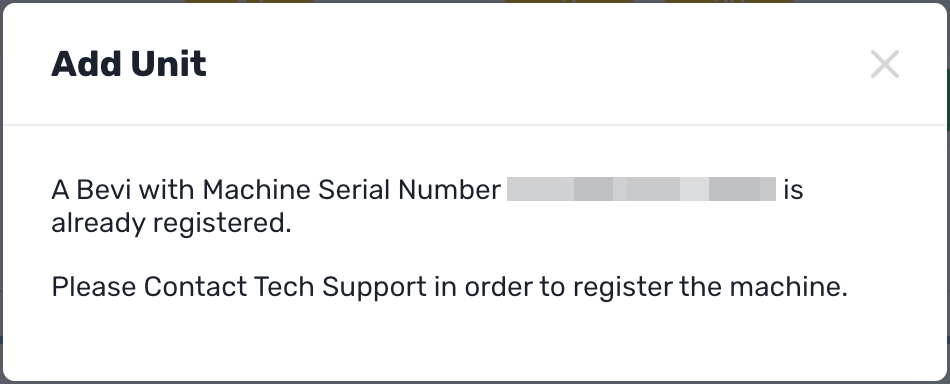Screen dimensions: 950x384
Task: Click the word Please in second paragraph
Action: 94,287
